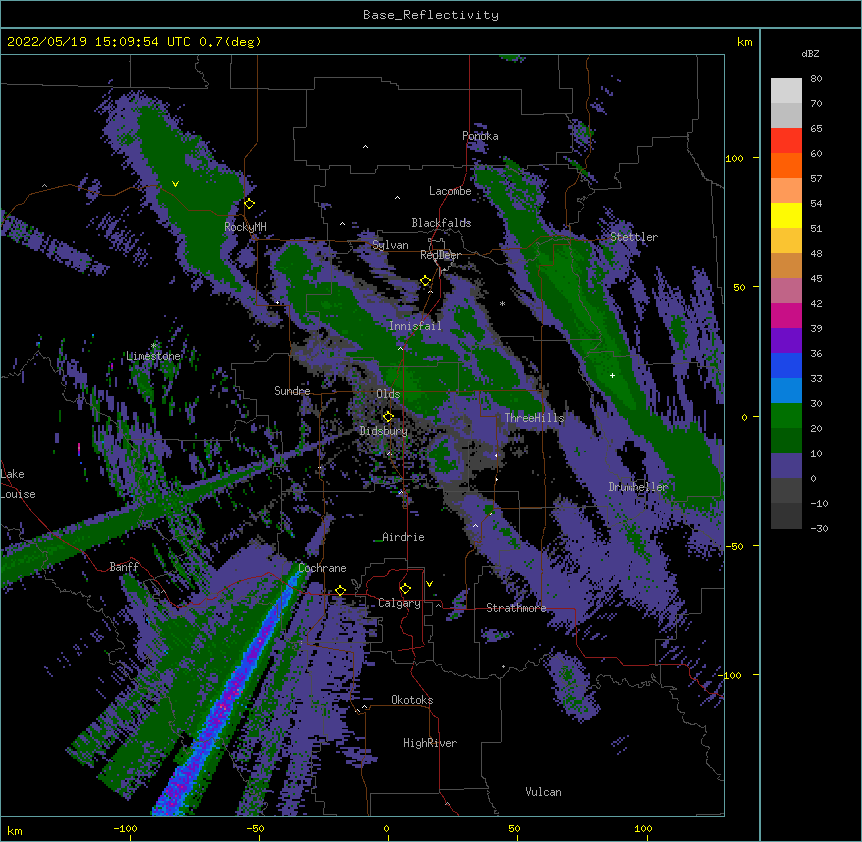
Task: Select the yellow swatch between 54 and 51 dBZ
Action: click(x=786, y=215)
